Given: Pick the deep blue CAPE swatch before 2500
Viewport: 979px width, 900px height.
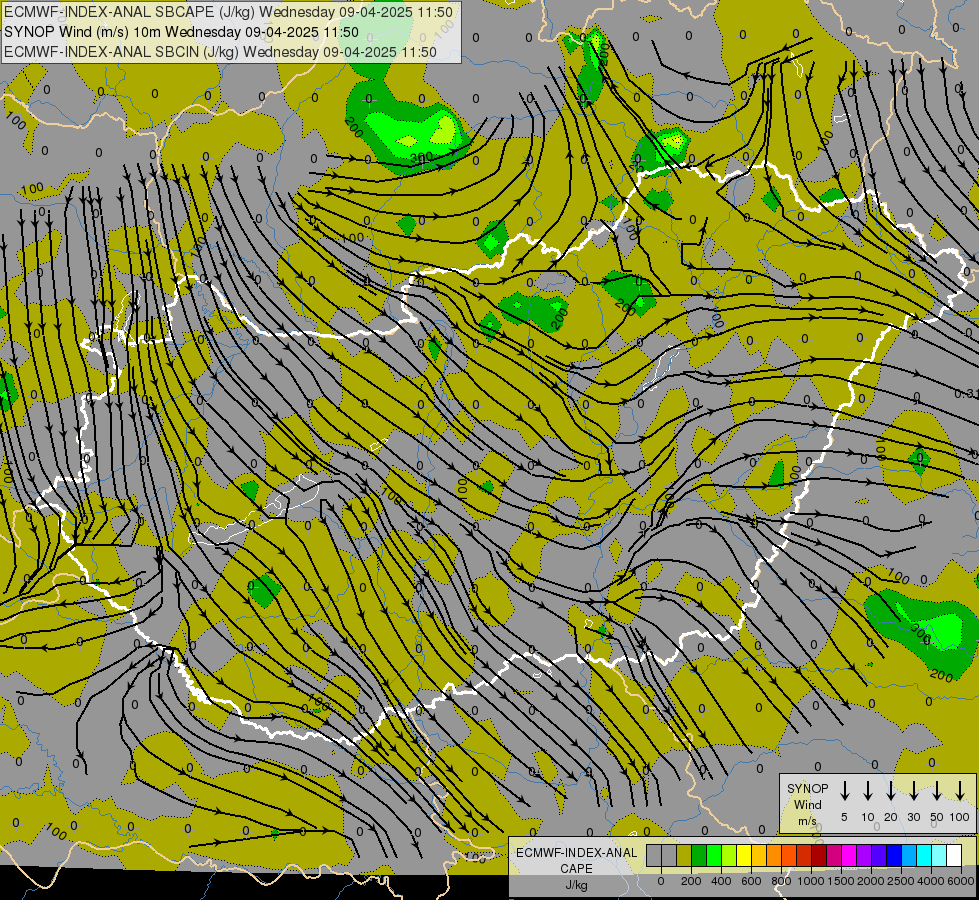Looking at the screenshot, I should coord(894,855).
